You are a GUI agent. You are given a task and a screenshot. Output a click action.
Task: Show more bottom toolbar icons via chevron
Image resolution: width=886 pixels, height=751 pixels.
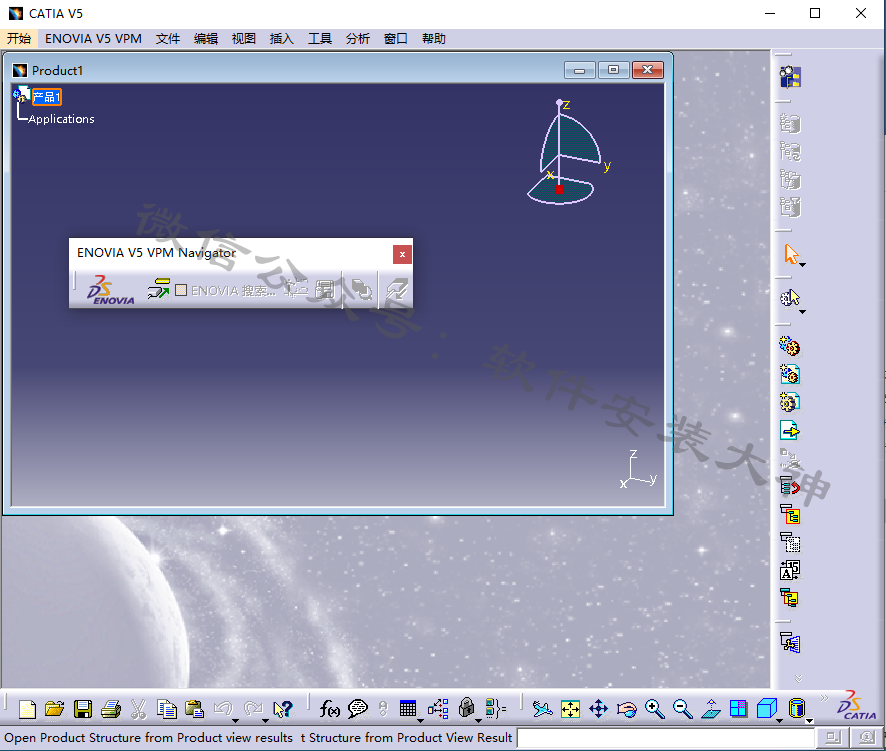click(824, 698)
